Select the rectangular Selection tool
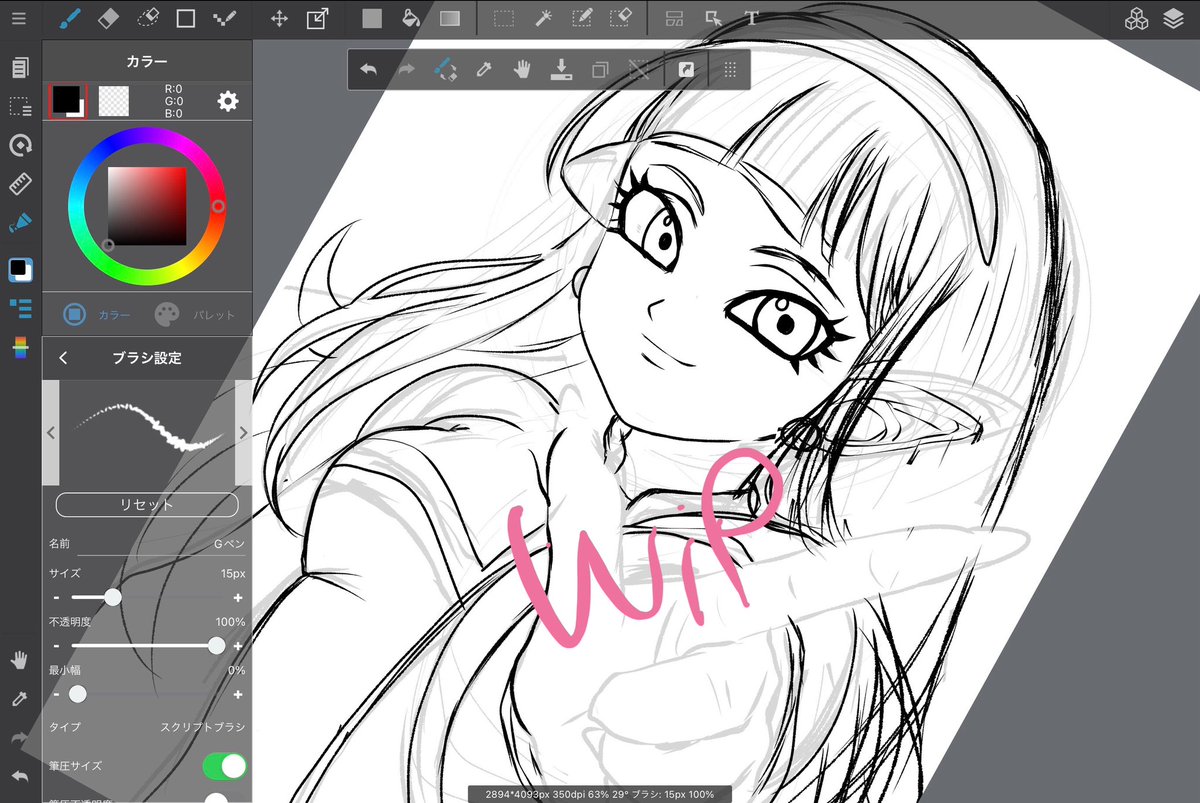The height and width of the screenshot is (803, 1200). pos(505,18)
